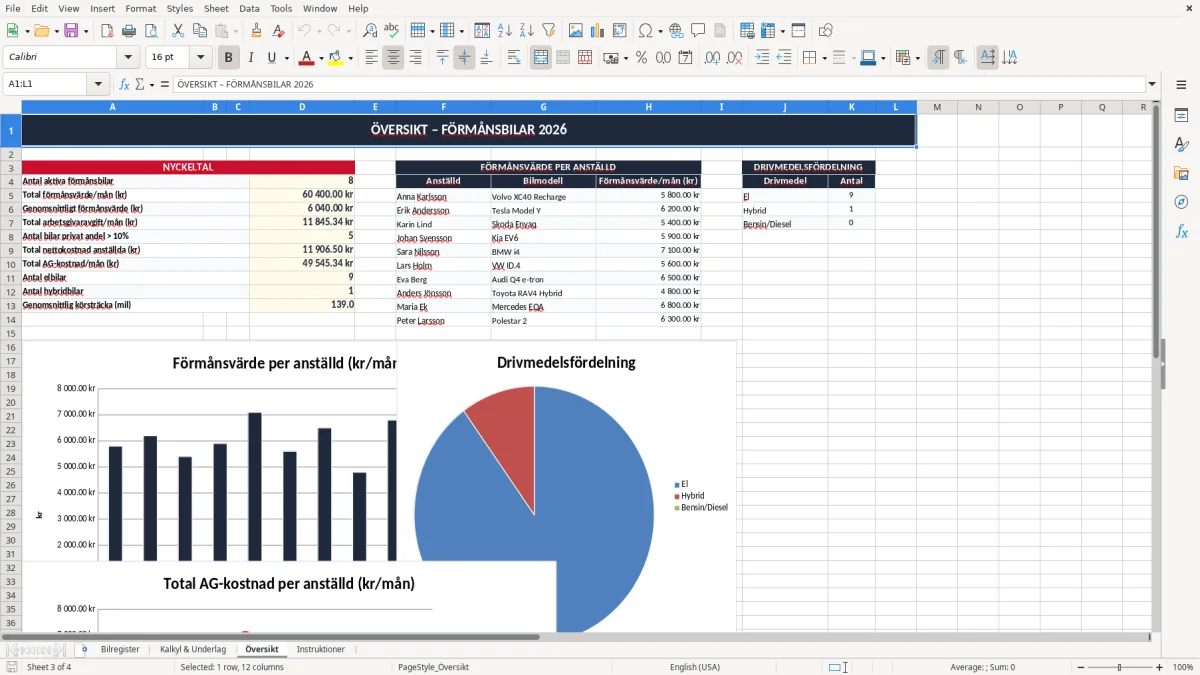This screenshot has height=675, width=1200.
Task: Open the sidebar Navigator compass icon
Action: (1181, 202)
